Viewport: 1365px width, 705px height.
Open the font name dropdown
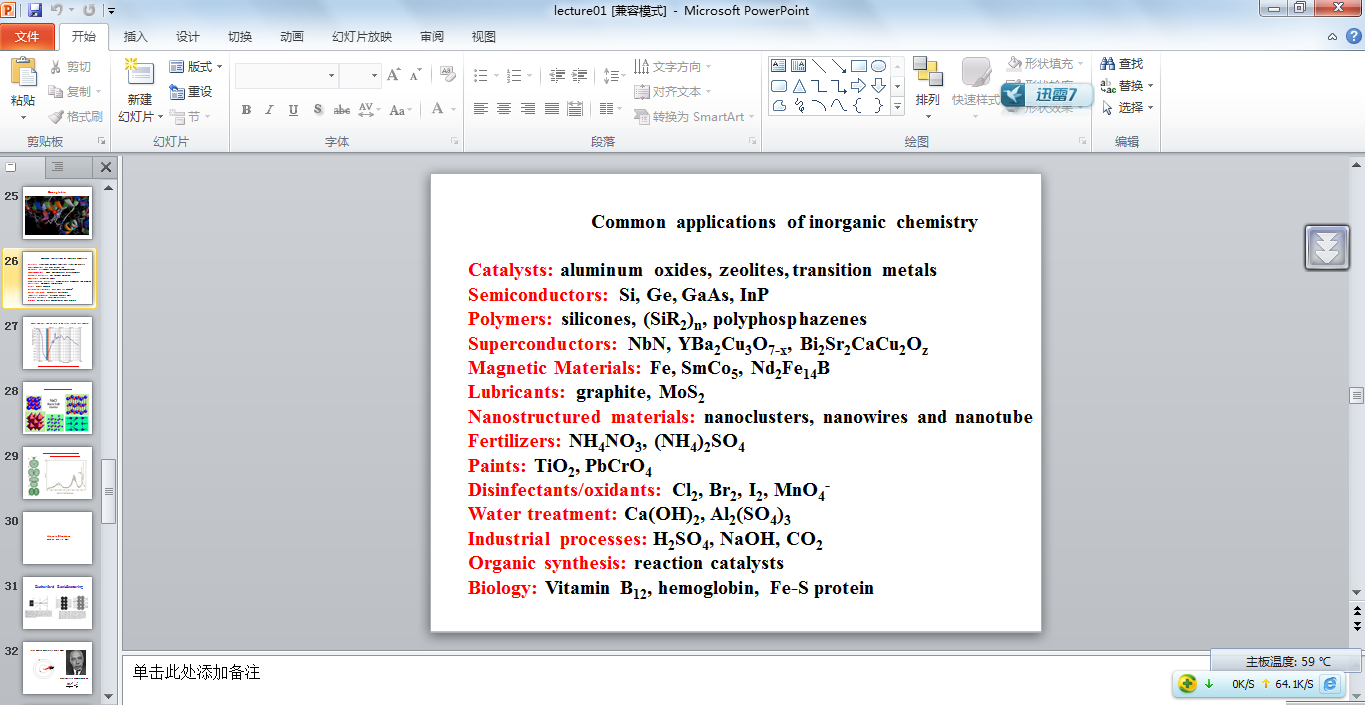(331, 76)
